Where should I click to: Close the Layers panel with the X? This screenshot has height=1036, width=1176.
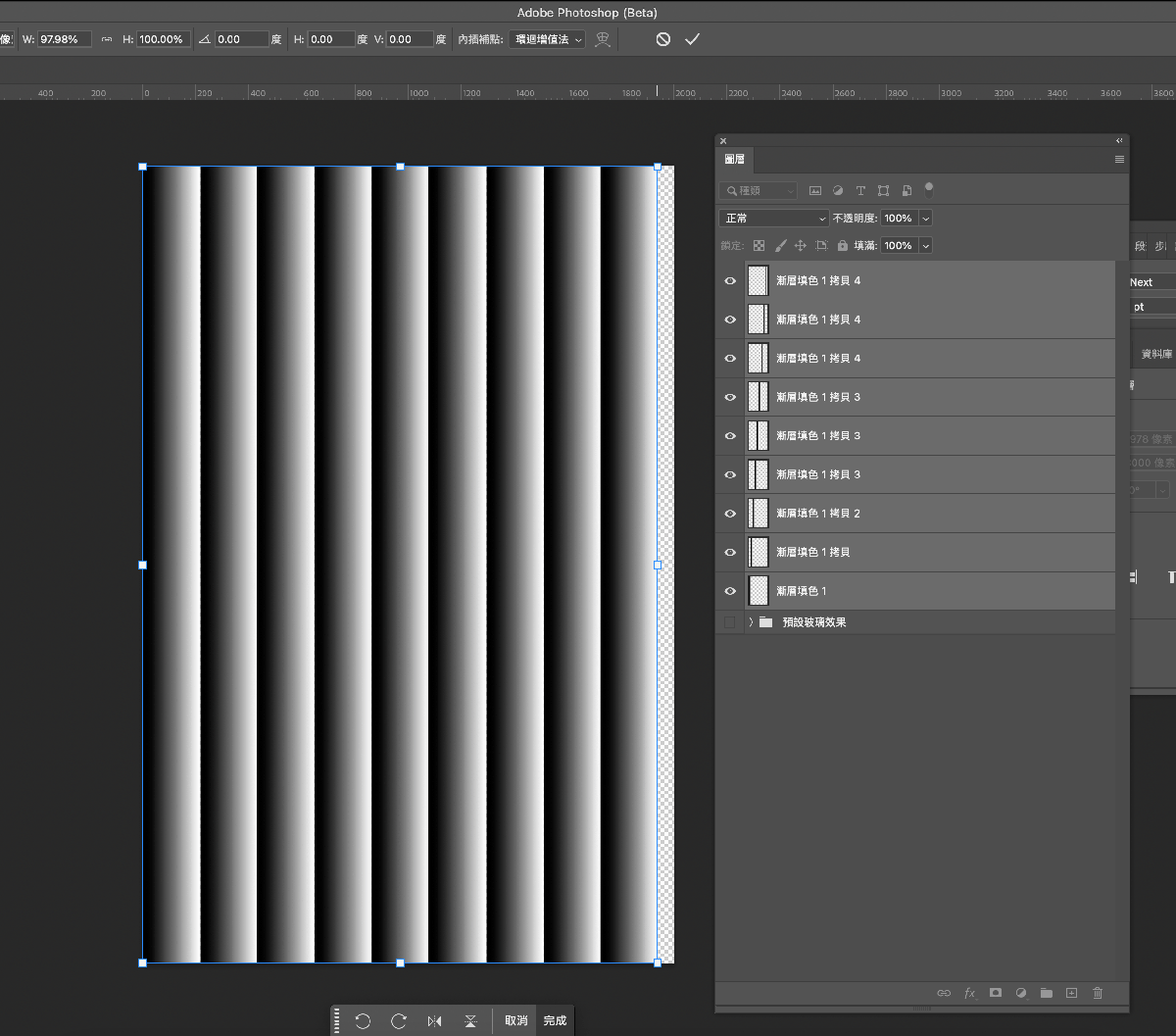tap(723, 141)
